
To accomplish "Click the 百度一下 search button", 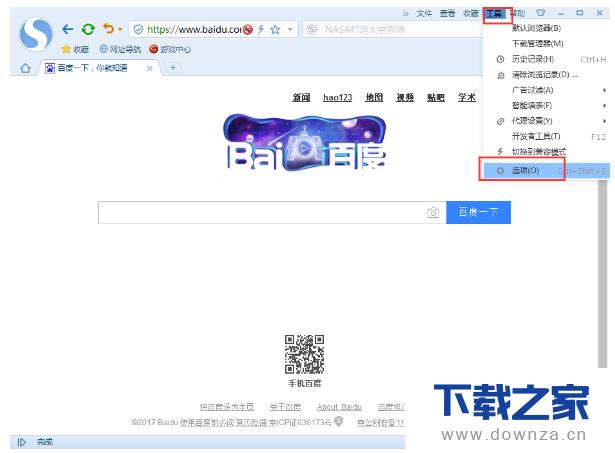I will pyautogui.click(x=478, y=212).
